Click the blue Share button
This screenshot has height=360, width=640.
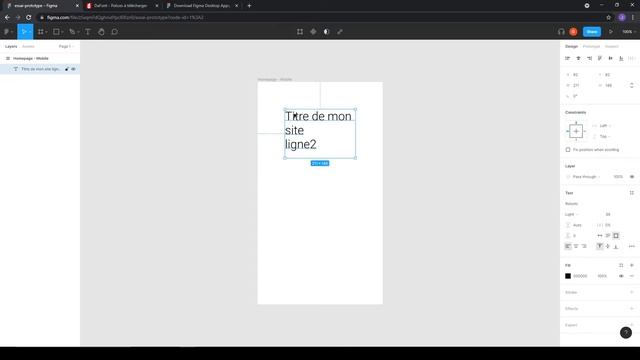click(592, 31)
